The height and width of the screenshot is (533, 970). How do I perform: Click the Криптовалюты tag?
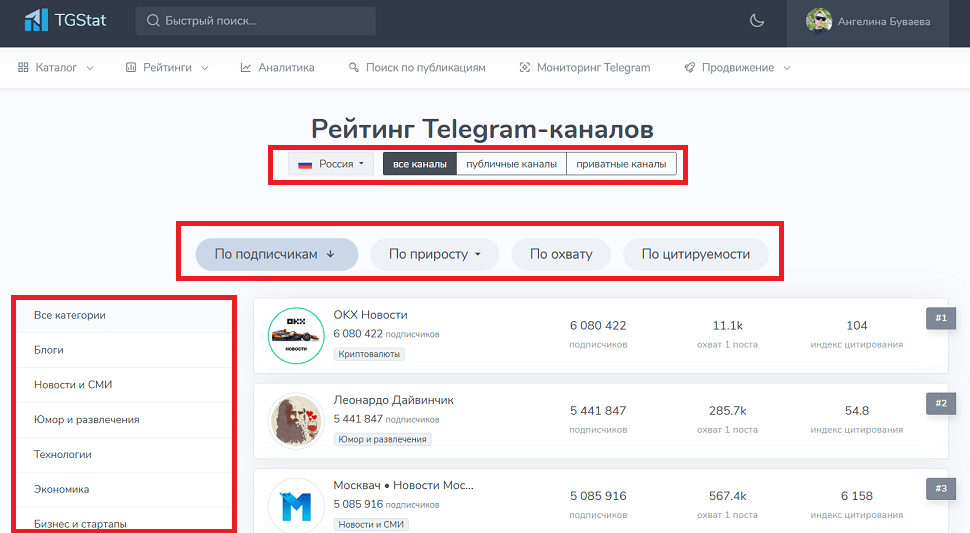(x=369, y=354)
